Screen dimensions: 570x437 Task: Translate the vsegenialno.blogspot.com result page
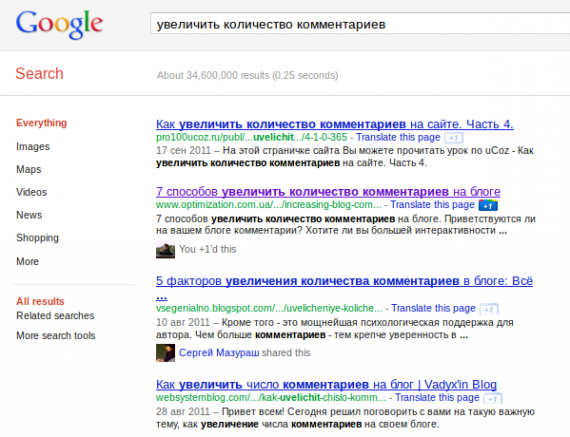pyautogui.click(x=433, y=308)
